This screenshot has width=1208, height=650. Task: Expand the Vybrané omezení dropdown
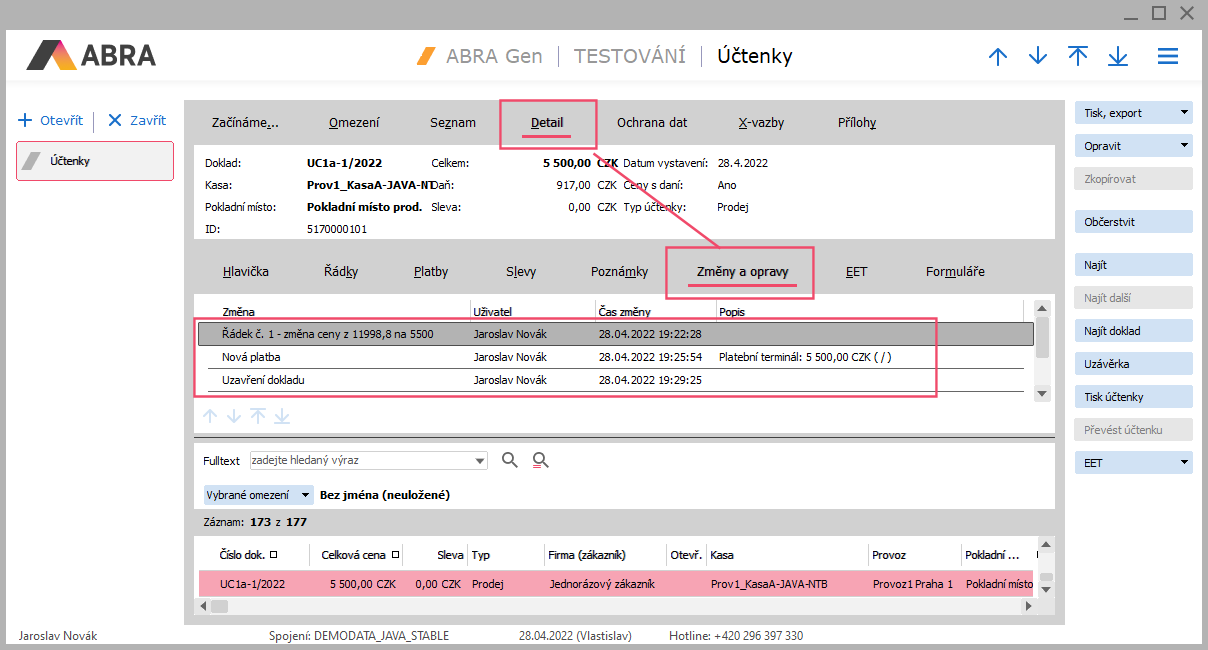pyautogui.click(x=304, y=495)
